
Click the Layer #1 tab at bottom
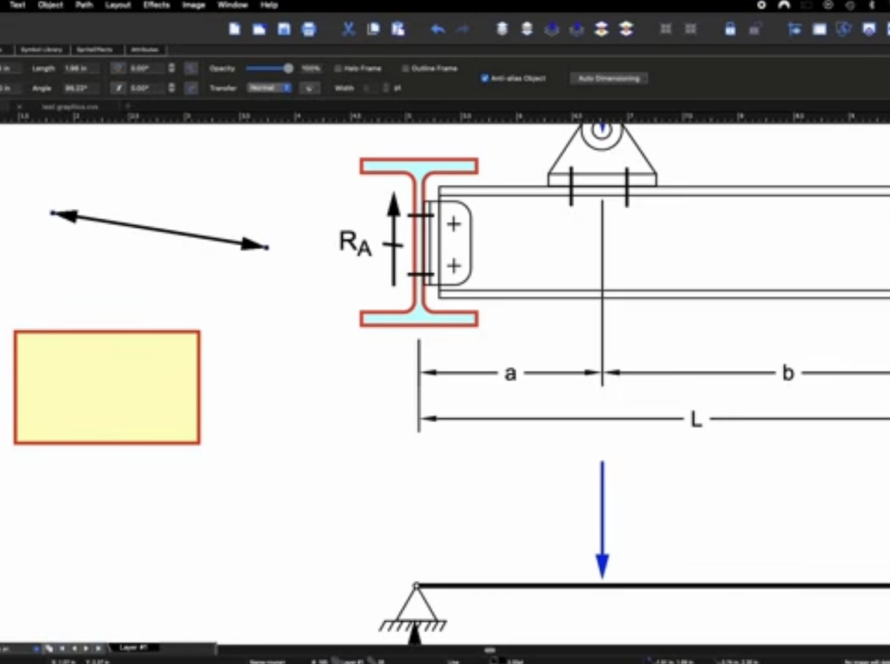[133, 648]
